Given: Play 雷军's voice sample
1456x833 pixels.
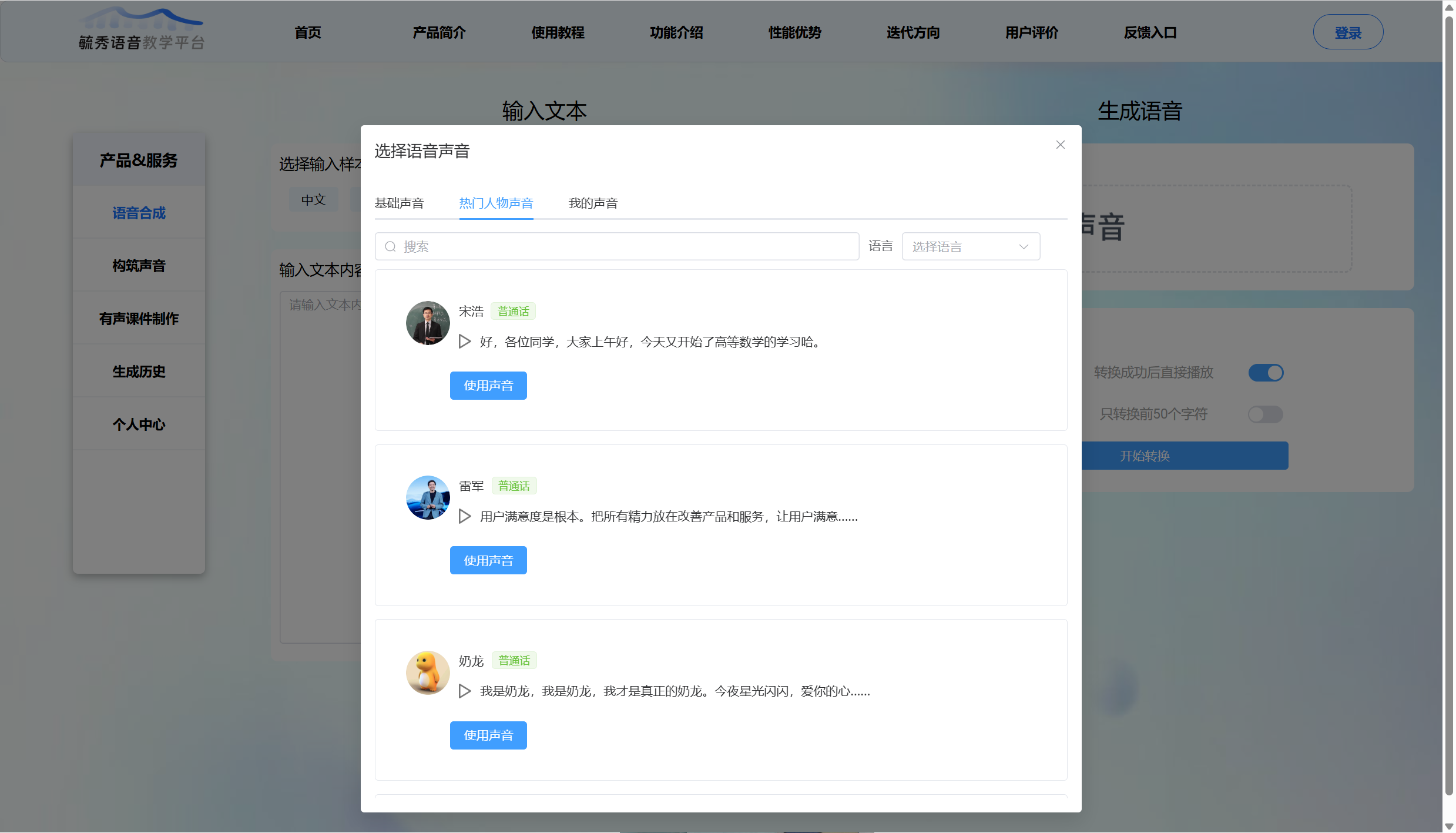Looking at the screenshot, I should (465, 516).
